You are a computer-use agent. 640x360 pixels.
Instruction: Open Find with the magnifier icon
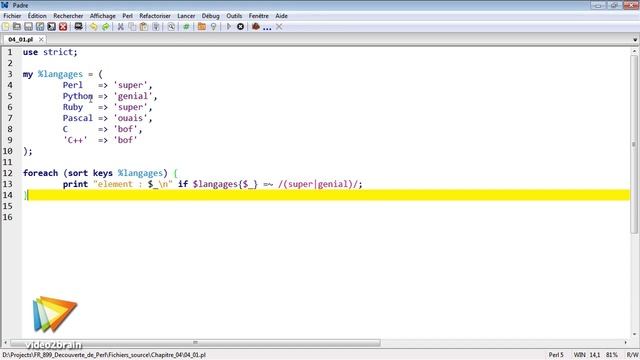pyautogui.click(x=171, y=27)
